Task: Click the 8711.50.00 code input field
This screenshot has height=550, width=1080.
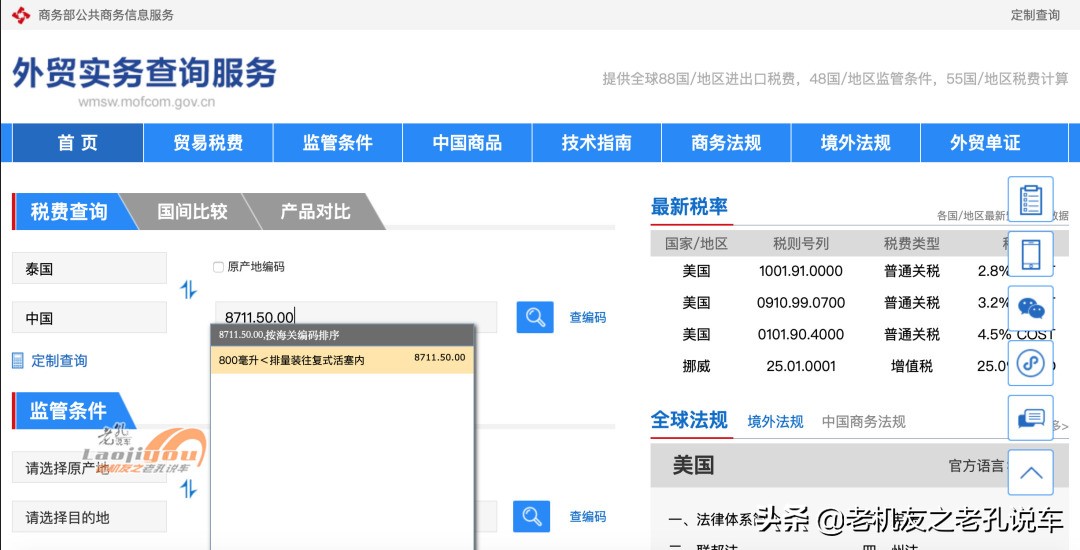Action: click(356, 317)
